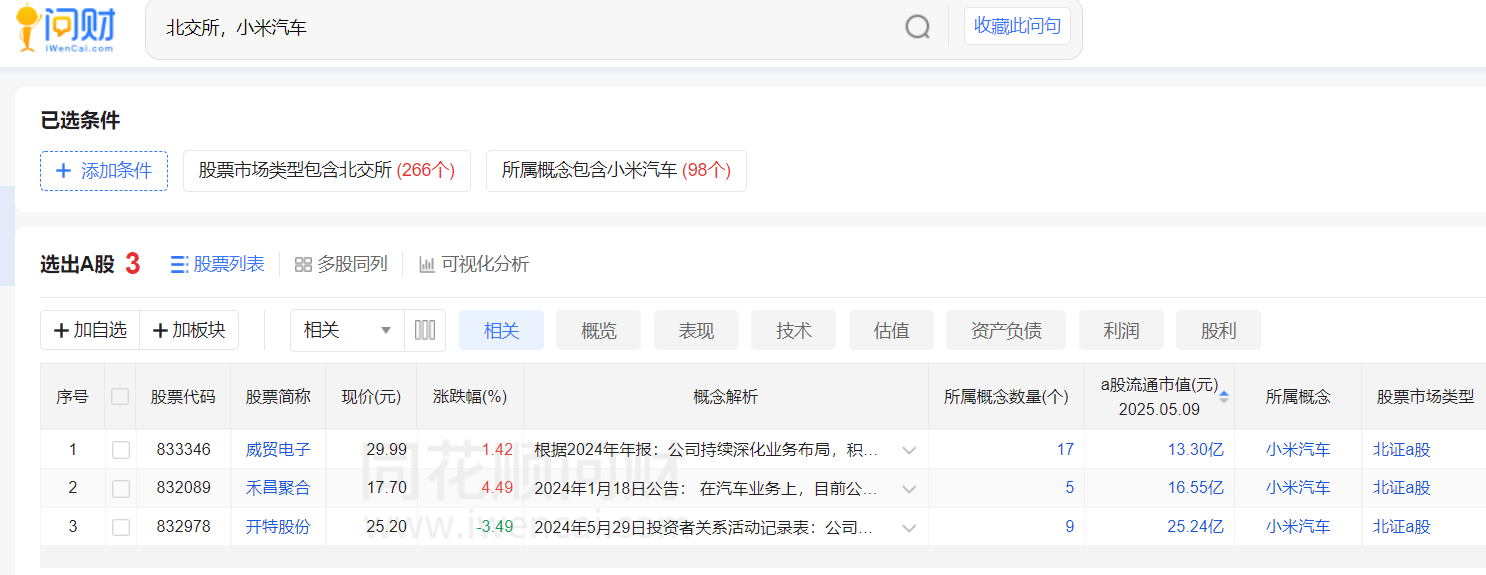This screenshot has width=1486, height=575.
Task: Click market value 25.24亿
Action: [x=1195, y=526]
